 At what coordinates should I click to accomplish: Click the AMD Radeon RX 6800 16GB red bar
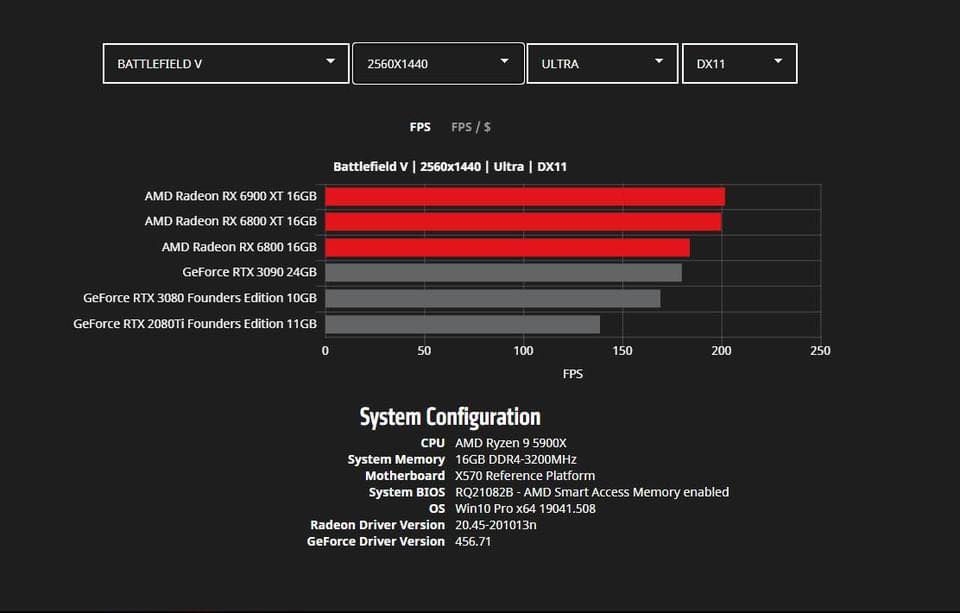508,247
